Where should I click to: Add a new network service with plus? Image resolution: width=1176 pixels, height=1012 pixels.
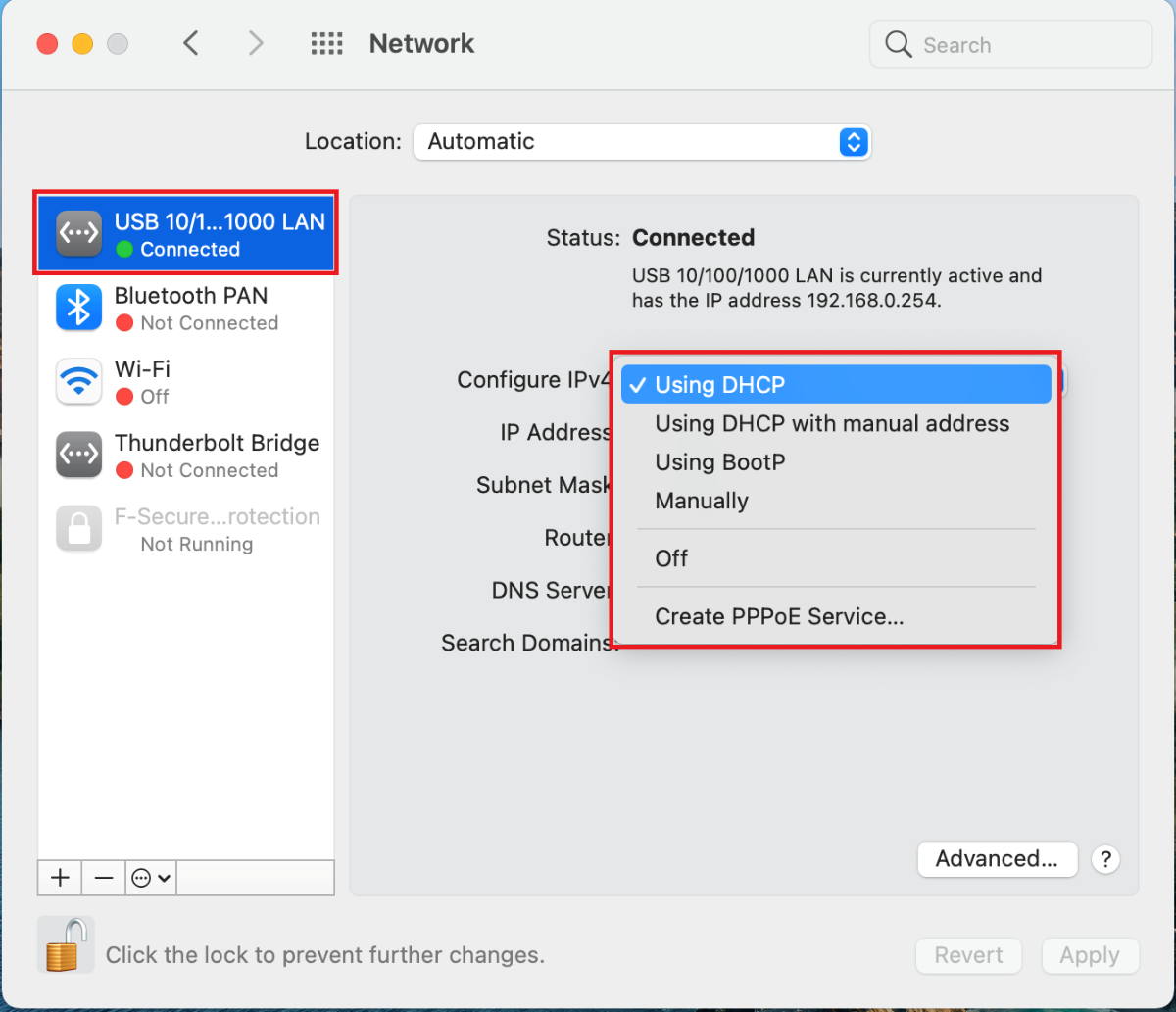click(60, 878)
